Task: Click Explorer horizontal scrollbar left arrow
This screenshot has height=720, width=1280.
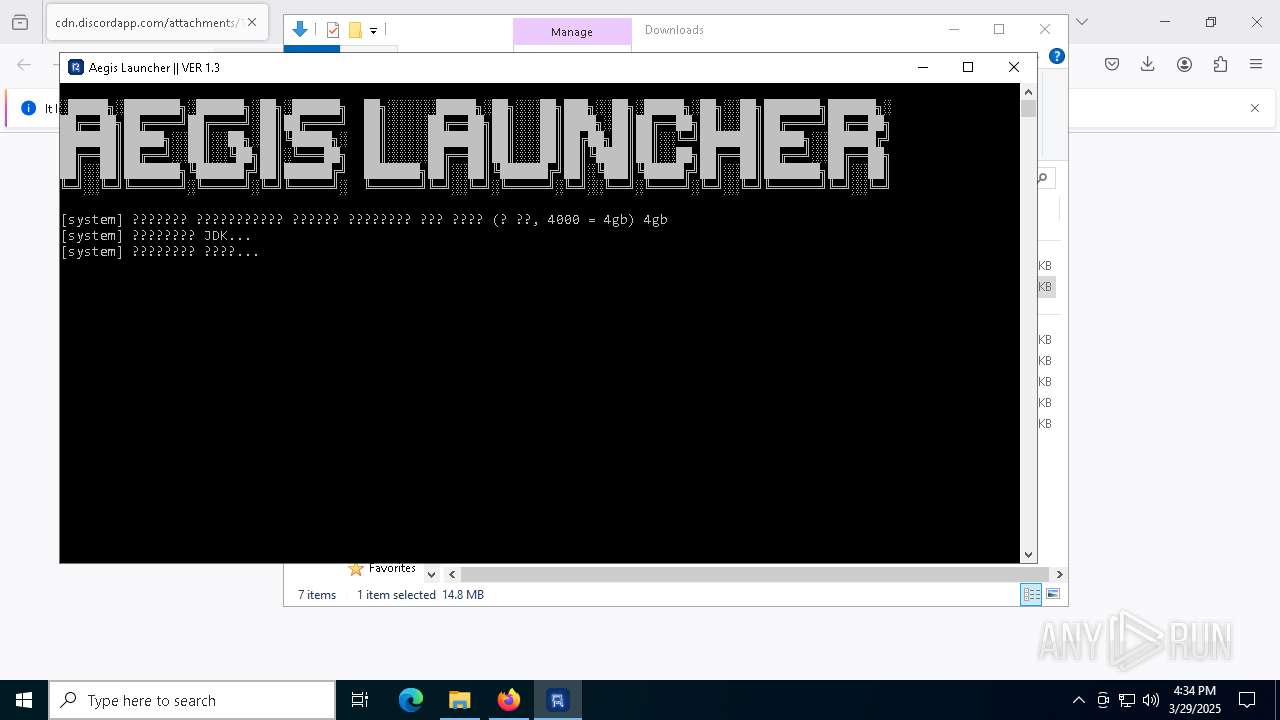Action: click(x=452, y=574)
